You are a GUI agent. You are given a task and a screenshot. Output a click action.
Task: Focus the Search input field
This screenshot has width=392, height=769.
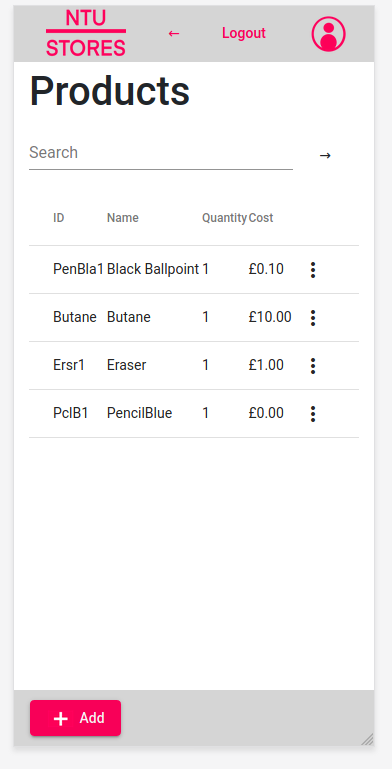(x=161, y=153)
